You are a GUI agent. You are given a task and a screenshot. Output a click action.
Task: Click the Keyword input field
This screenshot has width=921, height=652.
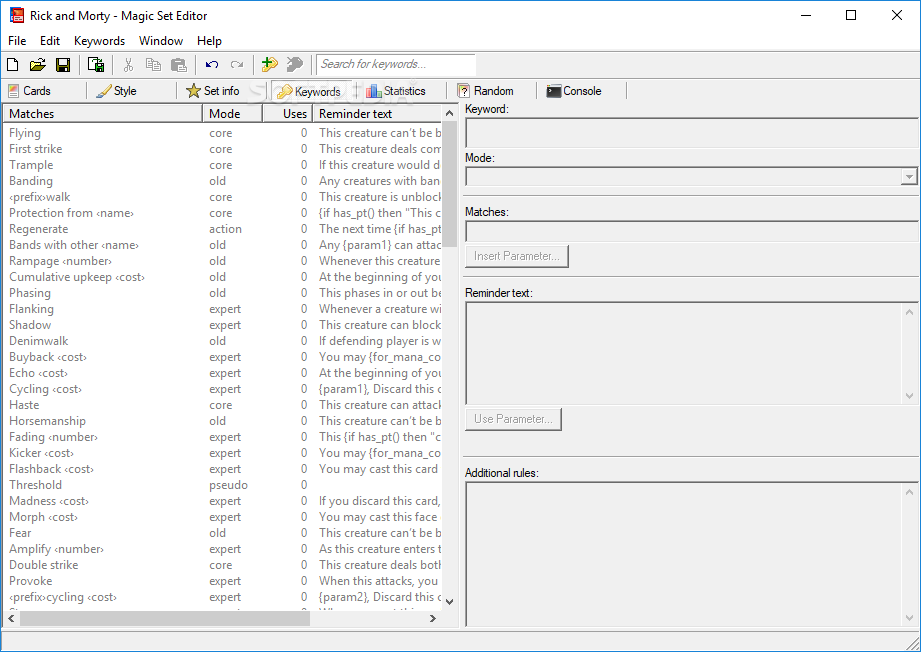[691, 133]
